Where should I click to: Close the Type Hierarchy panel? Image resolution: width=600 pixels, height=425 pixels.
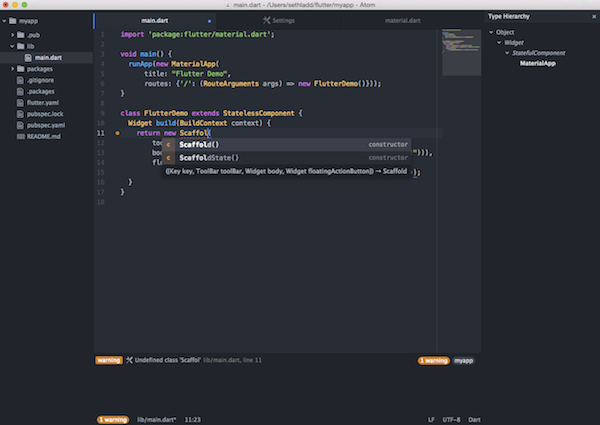tap(594, 16)
